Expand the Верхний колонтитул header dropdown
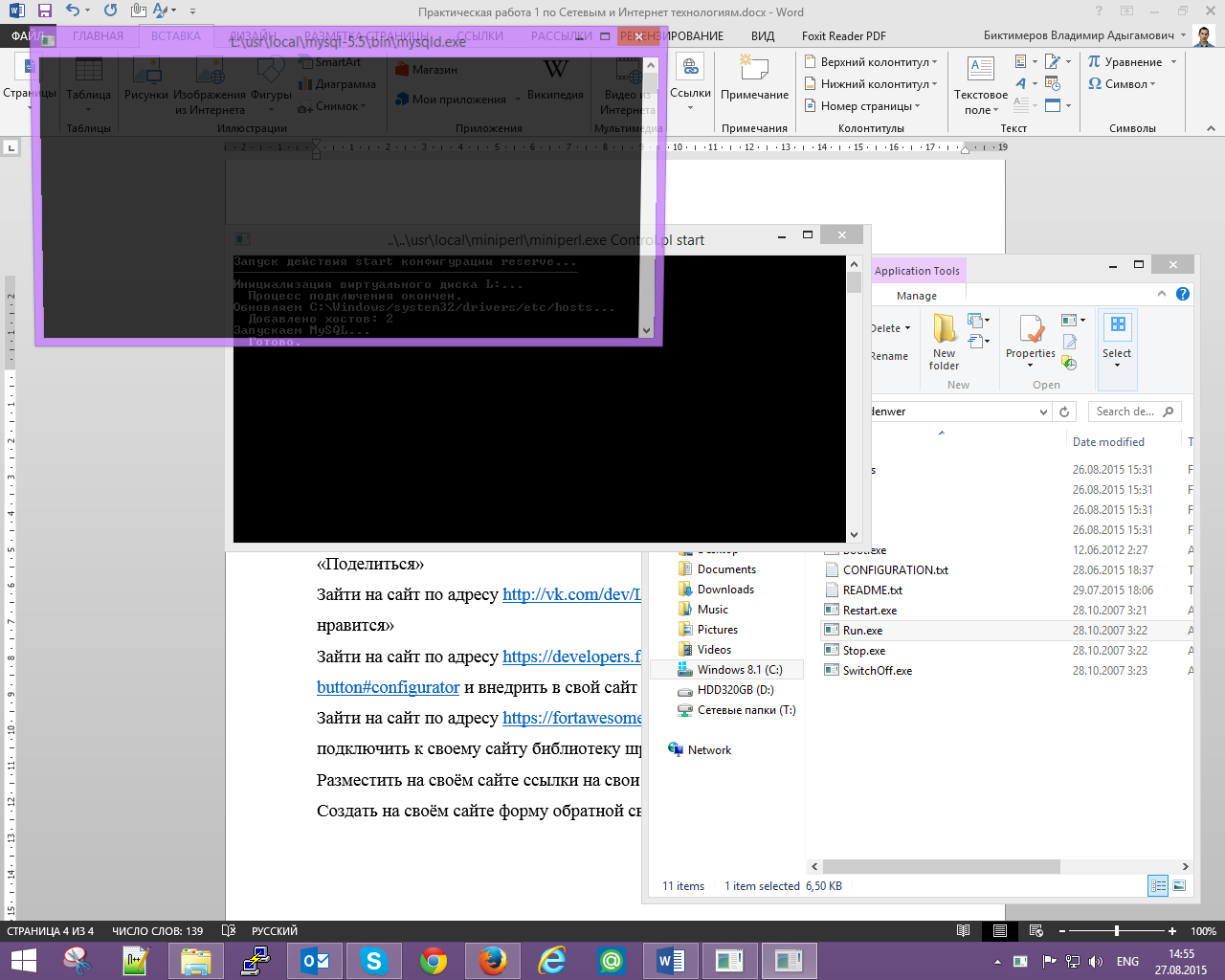1225x980 pixels. 935,62
